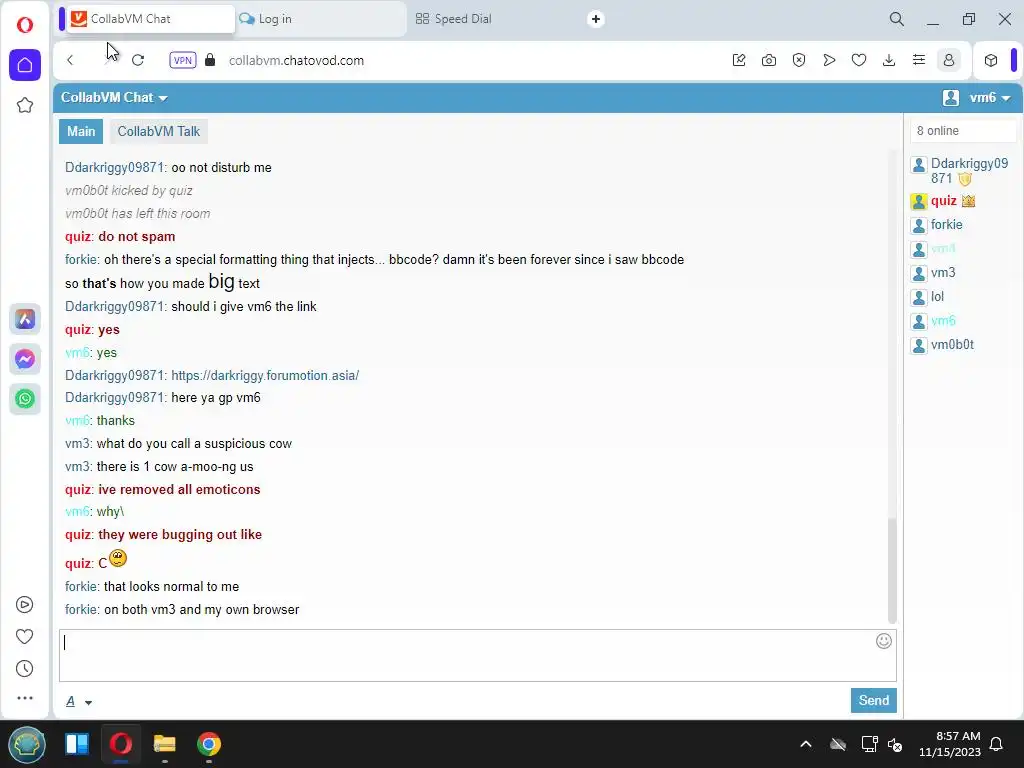This screenshot has width=1024, height=768.
Task: Open Google Chrome from taskbar
Action: (x=209, y=744)
